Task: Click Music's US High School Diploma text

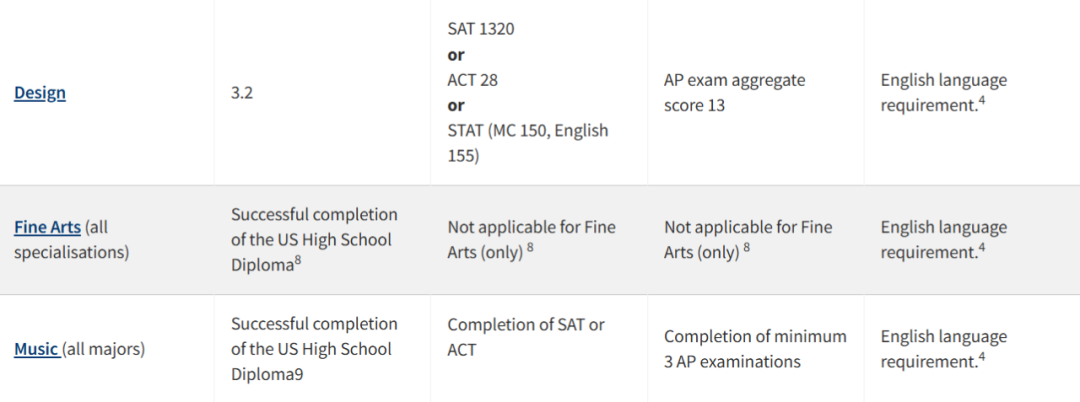Action: coord(313,349)
